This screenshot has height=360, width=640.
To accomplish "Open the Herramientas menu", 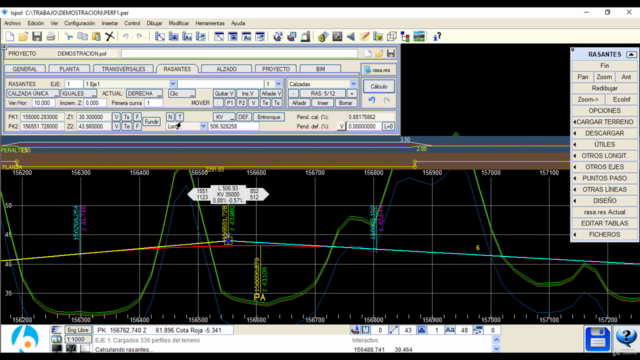I will [210, 23].
